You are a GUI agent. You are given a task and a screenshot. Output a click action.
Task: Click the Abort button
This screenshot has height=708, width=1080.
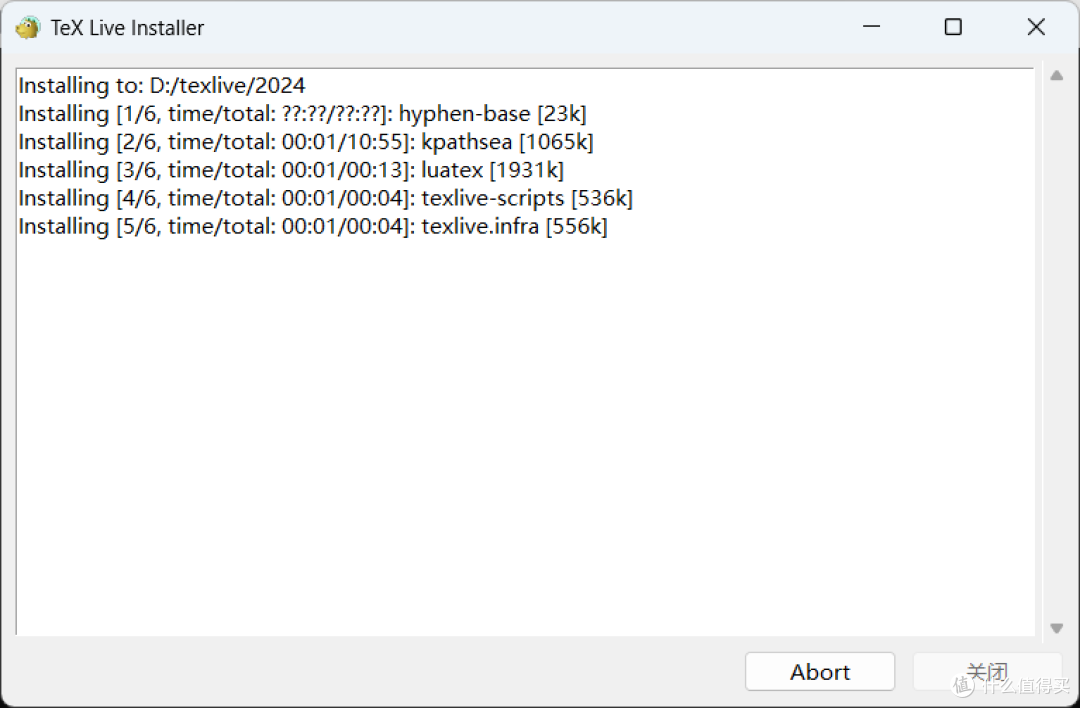820,671
